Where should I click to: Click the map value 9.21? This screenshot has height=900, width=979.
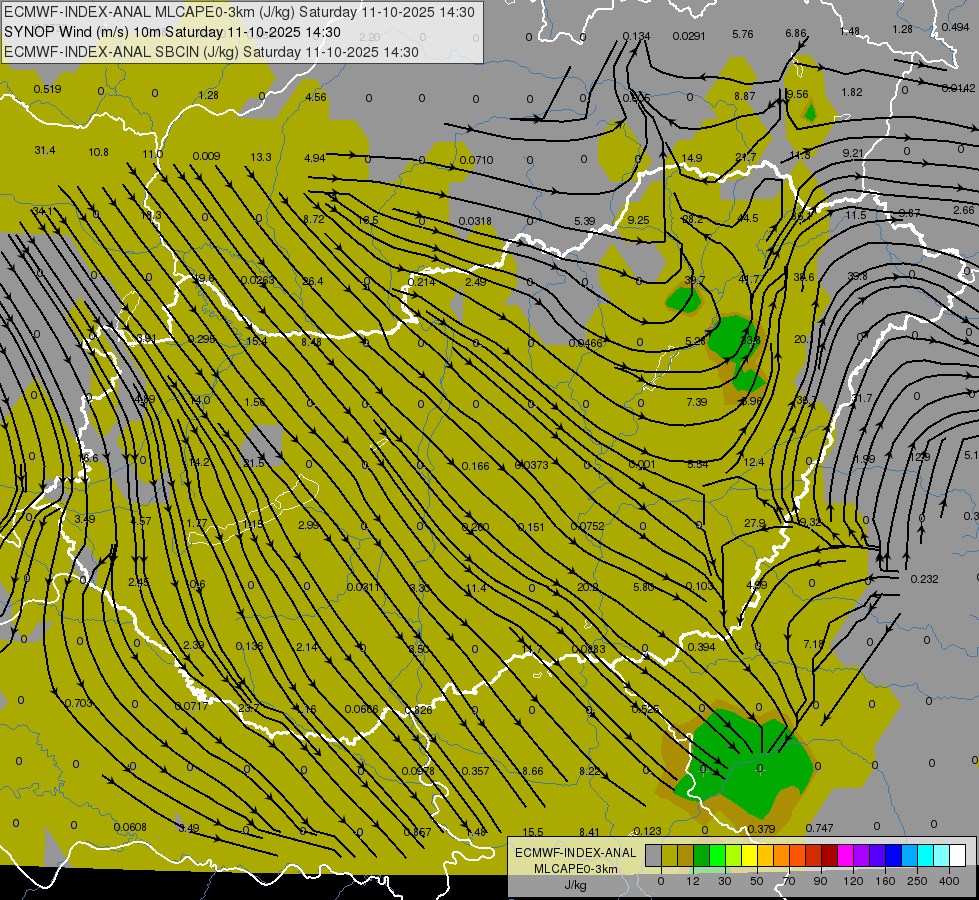point(853,153)
